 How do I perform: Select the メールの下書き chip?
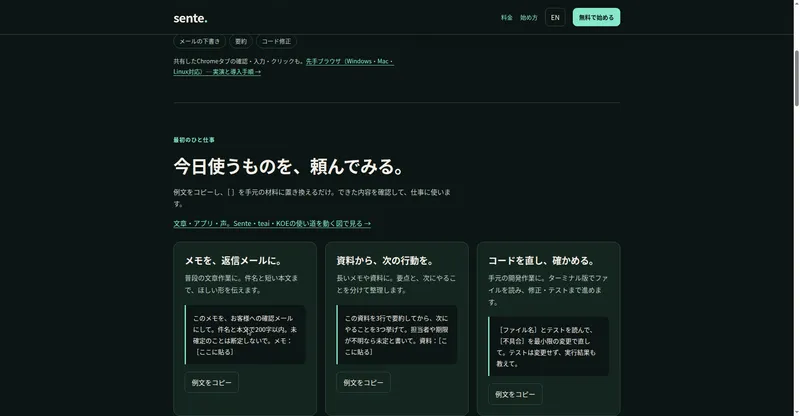click(x=199, y=41)
